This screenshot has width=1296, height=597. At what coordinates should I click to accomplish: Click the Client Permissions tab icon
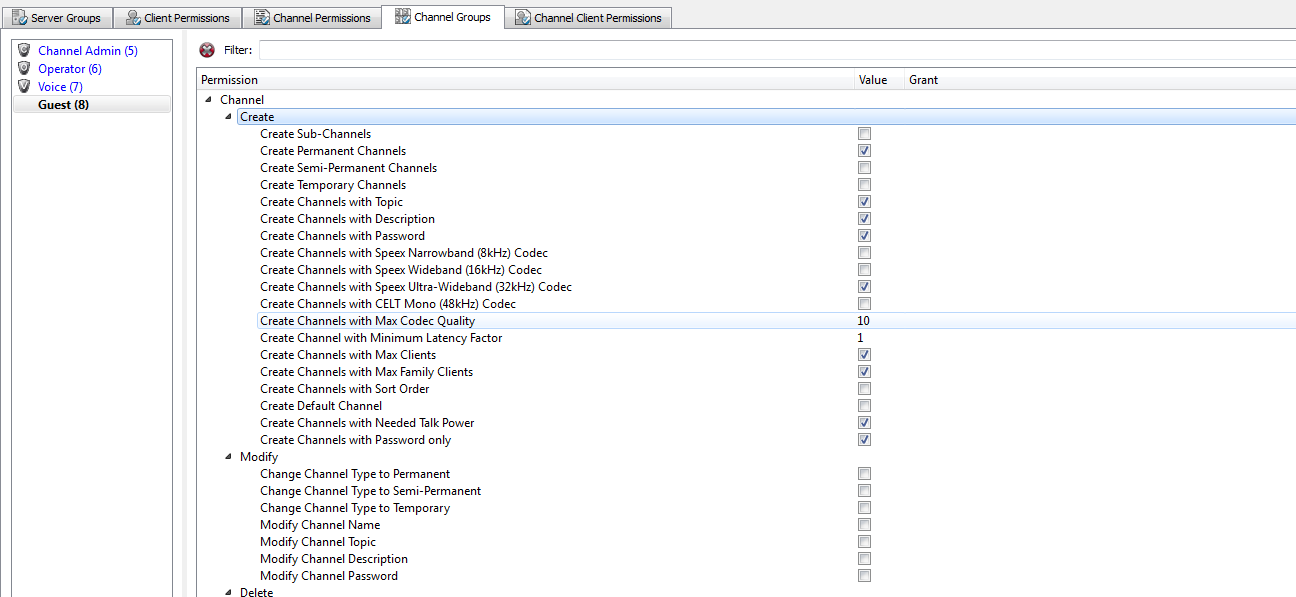(x=133, y=18)
